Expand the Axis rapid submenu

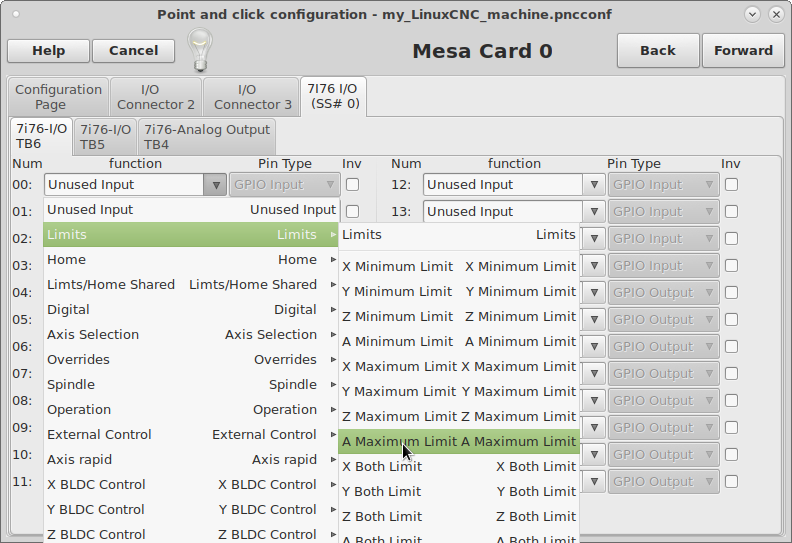click(x=191, y=460)
